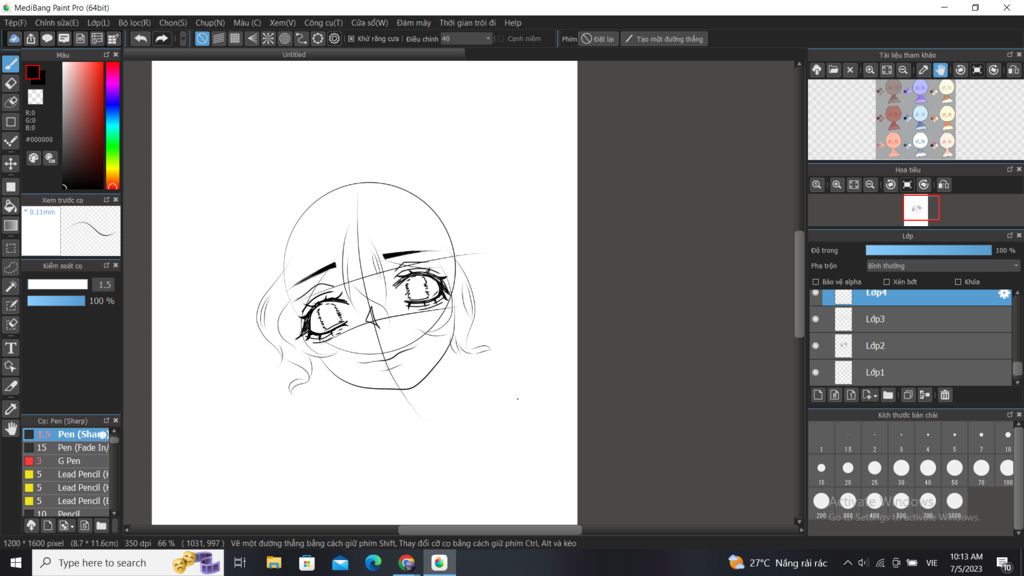This screenshot has height=576, width=1024.
Task: Open the Công cụ(T) menu
Action: pyautogui.click(x=323, y=22)
